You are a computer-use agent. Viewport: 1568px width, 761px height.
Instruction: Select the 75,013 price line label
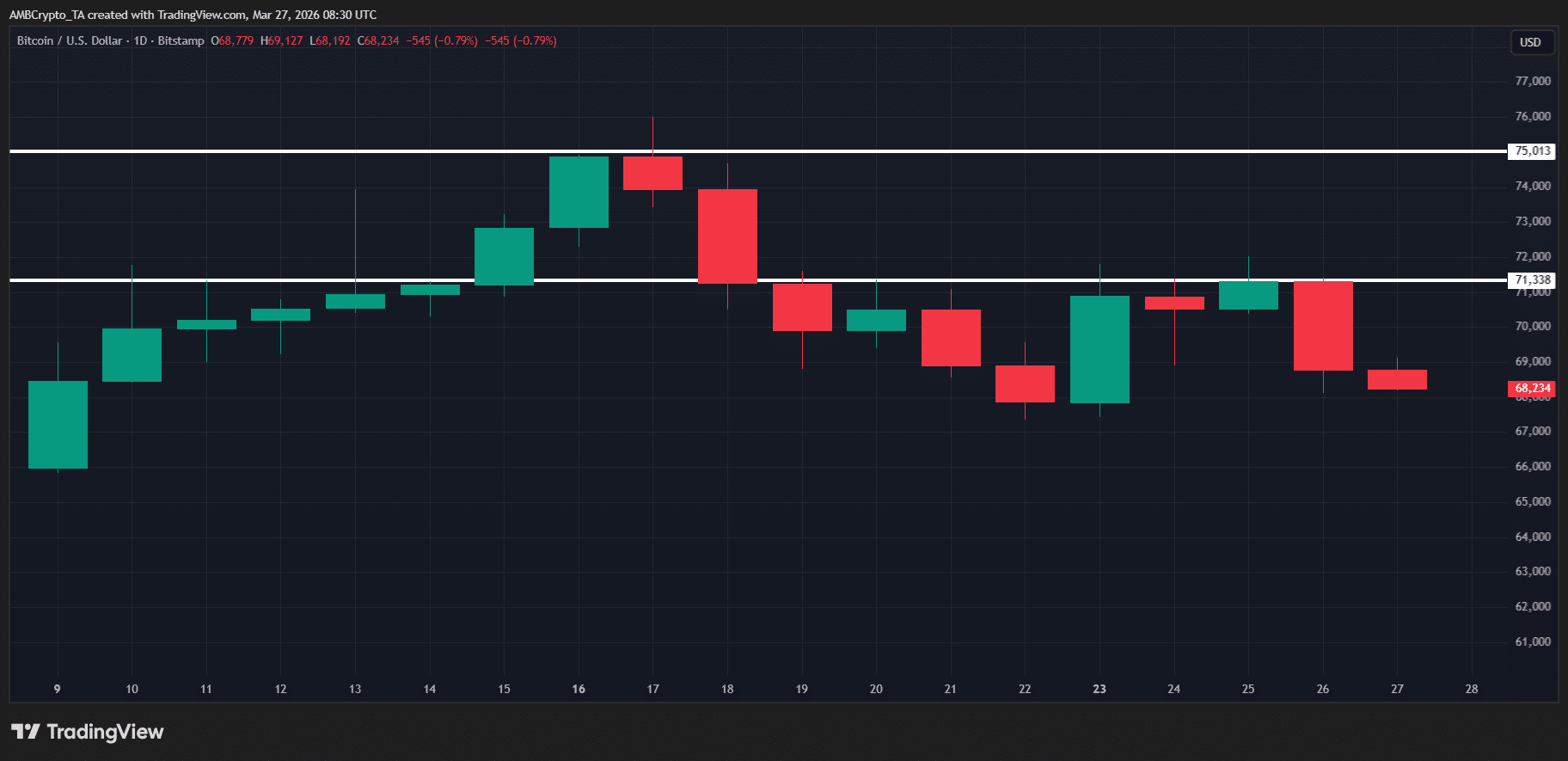(x=1532, y=151)
